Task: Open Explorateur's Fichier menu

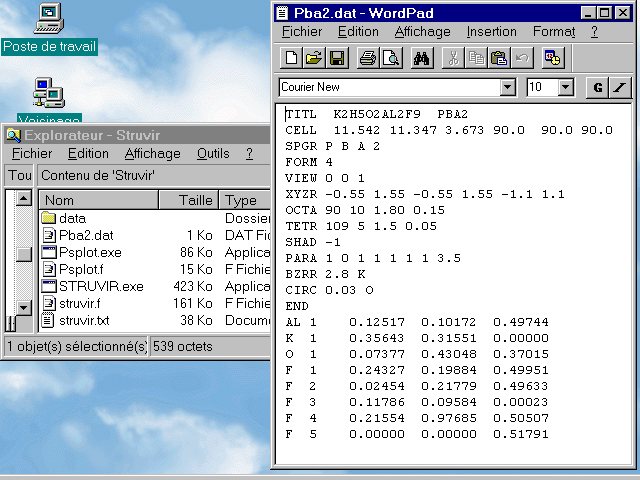Action: 32,153
